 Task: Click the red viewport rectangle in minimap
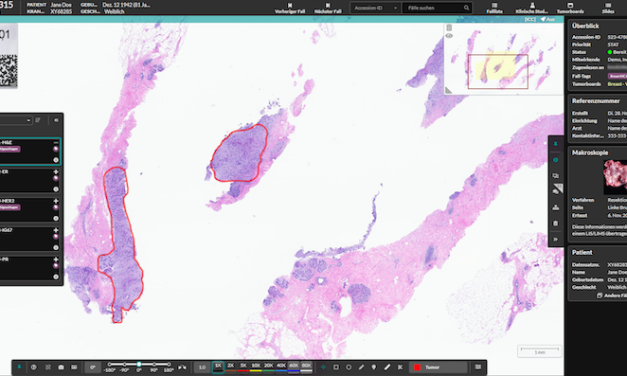pyautogui.click(x=498, y=72)
